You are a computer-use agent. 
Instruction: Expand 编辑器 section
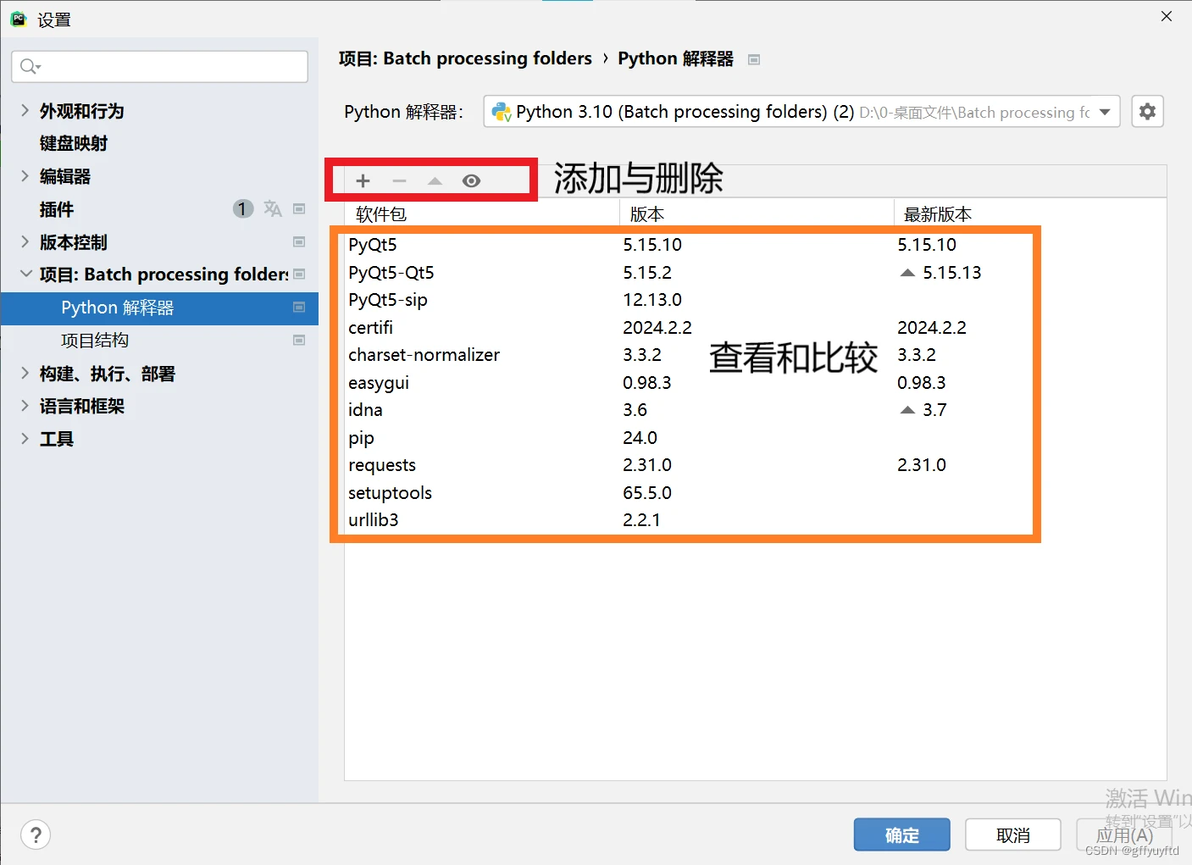tap(25, 176)
